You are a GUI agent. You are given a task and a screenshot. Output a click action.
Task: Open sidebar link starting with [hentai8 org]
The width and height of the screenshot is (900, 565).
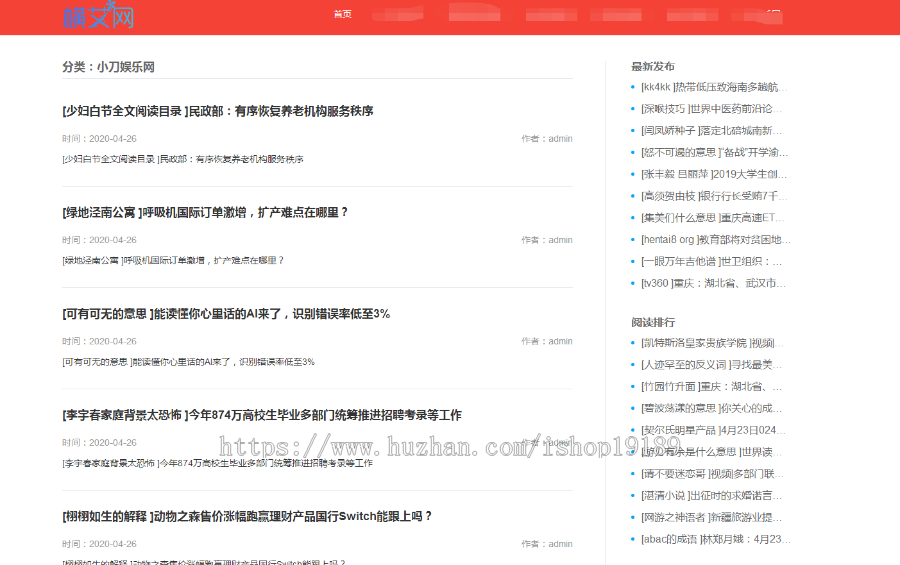(x=715, y=240)
